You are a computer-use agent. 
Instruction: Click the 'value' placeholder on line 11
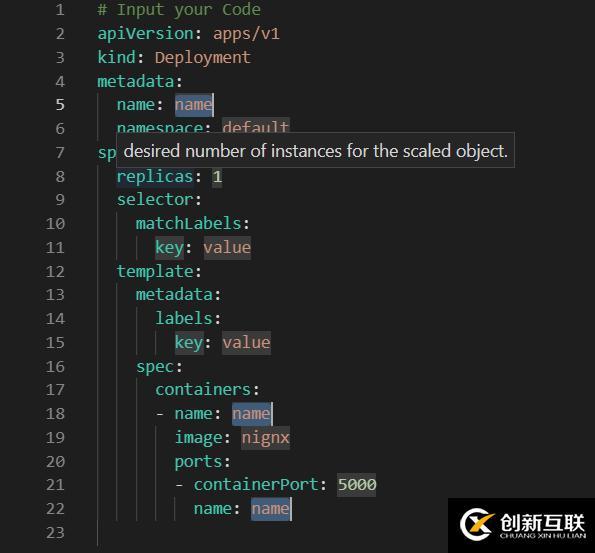pyautogui.click(x=227, y=248)
